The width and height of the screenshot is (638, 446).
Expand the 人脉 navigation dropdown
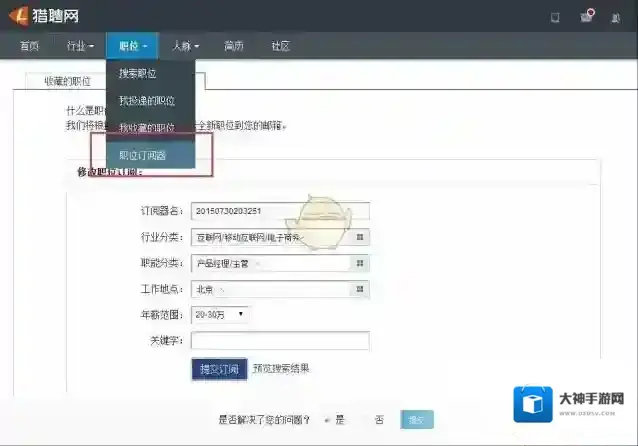pyautogui.click(x=185, y=46)
